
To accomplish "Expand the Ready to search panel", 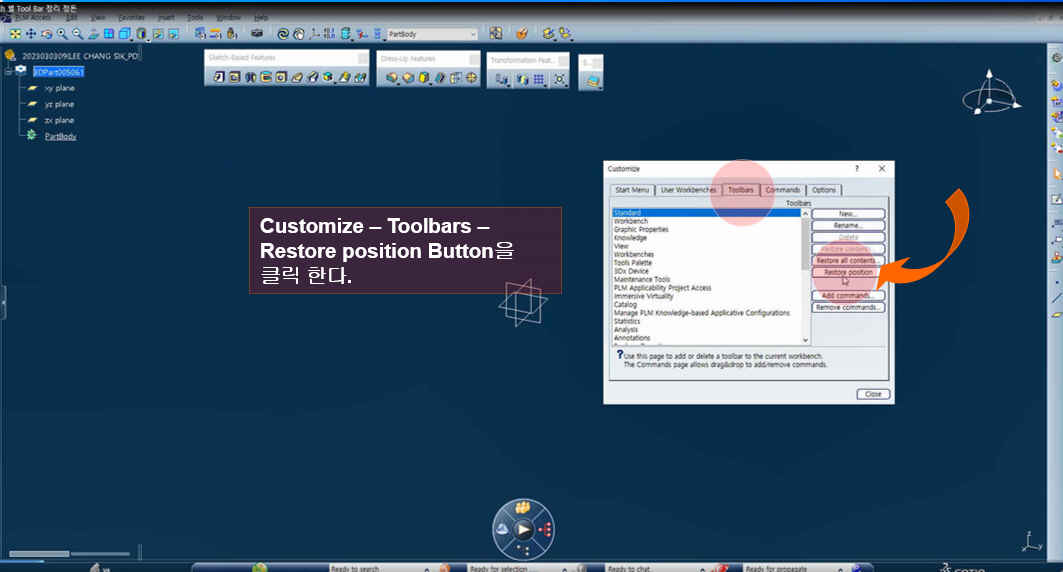I will (354, 568).
